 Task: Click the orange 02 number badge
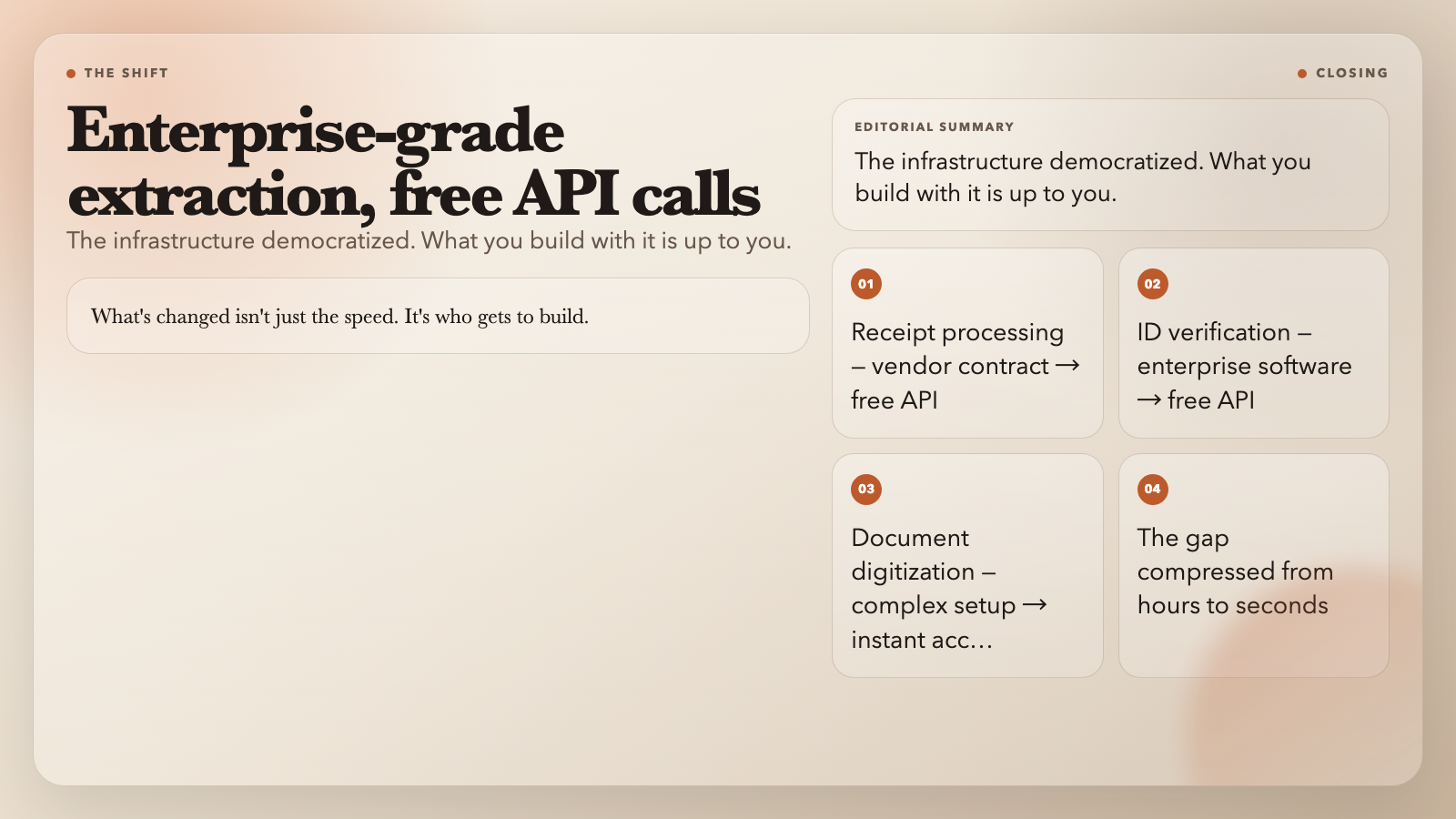pos(1153,284)
